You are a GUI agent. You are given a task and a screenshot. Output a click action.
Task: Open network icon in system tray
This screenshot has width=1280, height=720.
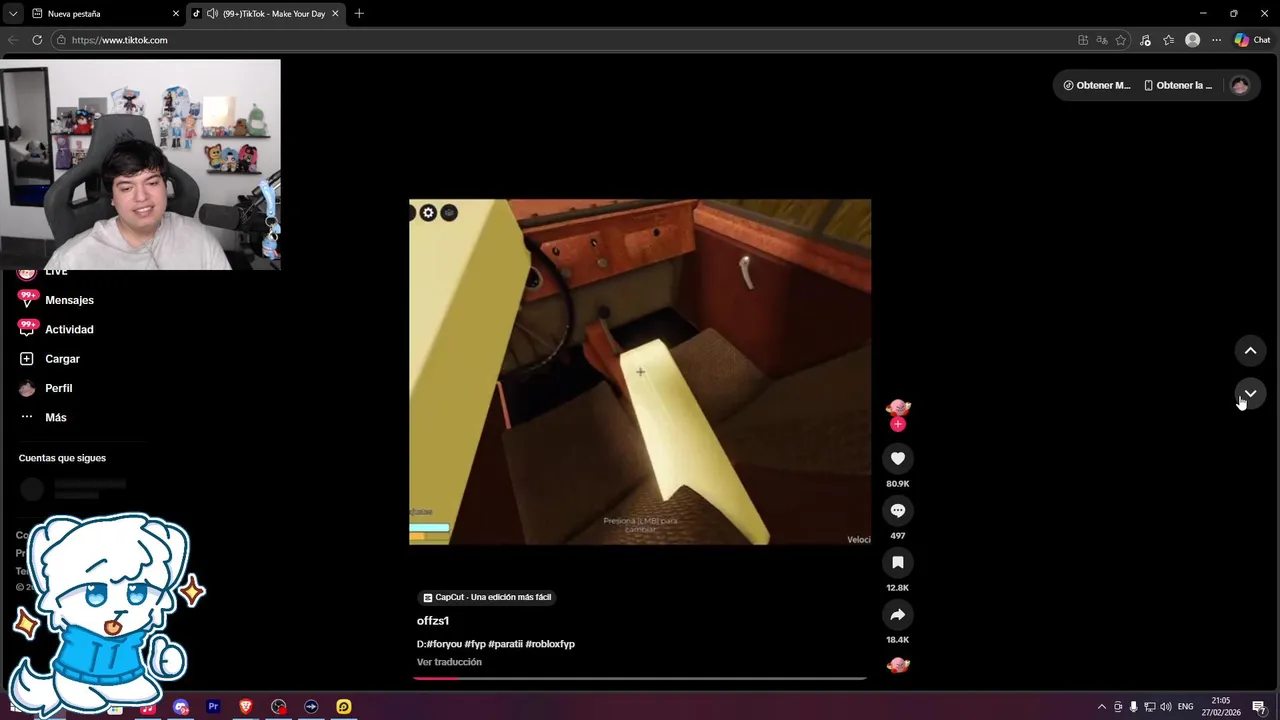click(1150, 707)
